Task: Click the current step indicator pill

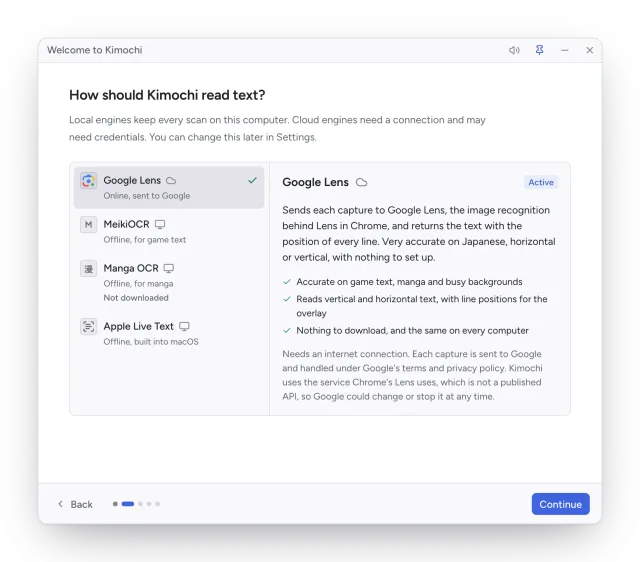Action: [x=128, y=504]
